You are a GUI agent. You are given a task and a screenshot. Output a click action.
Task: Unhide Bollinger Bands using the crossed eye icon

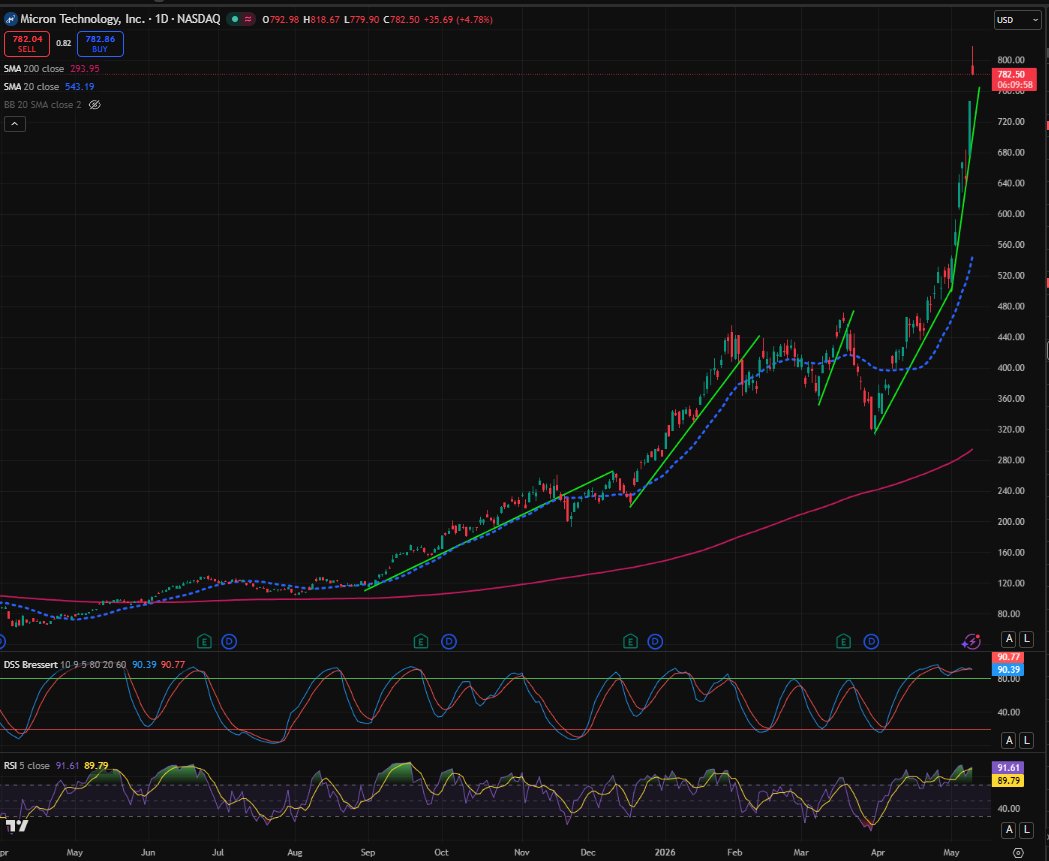(94, 104)
